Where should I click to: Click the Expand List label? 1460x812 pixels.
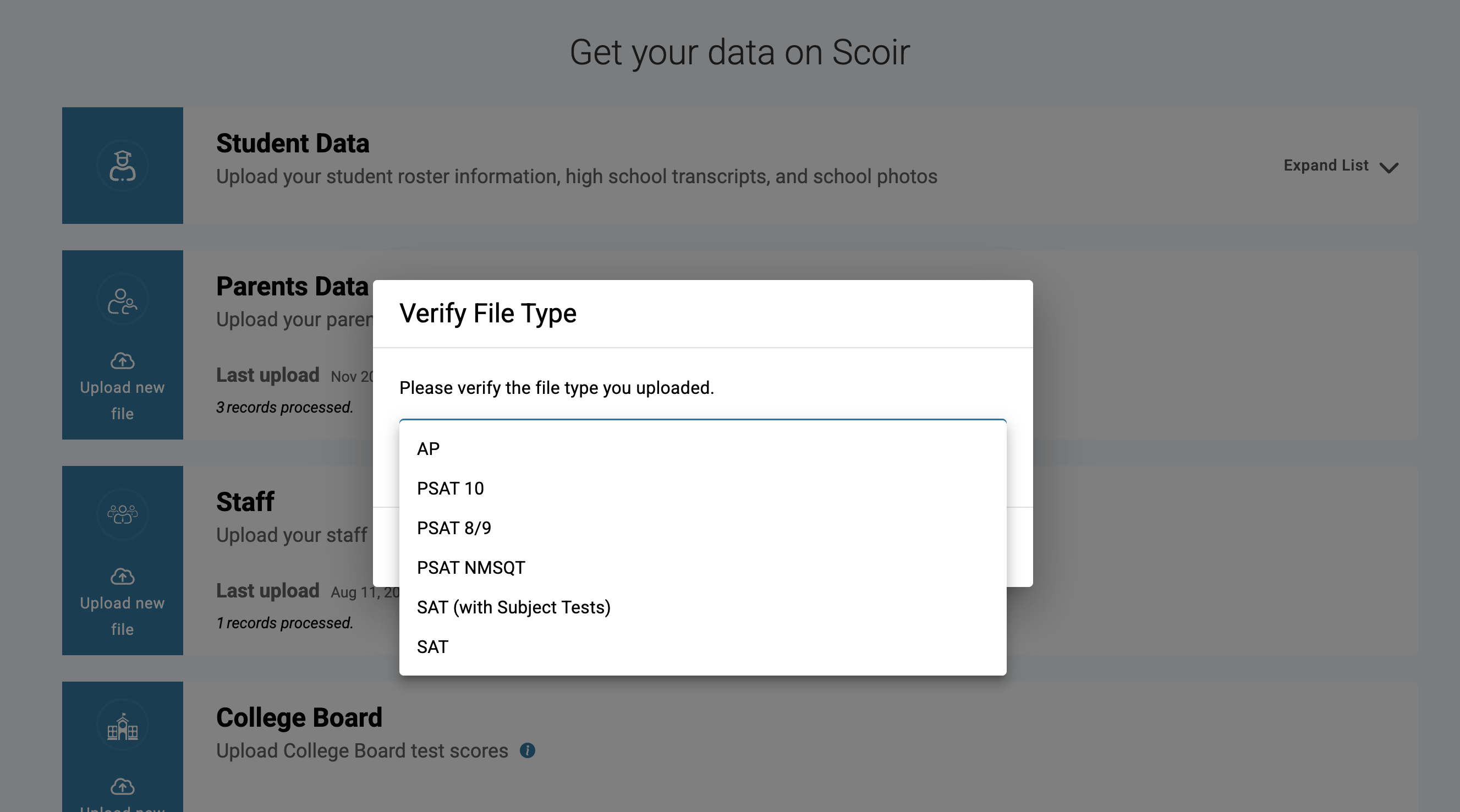(x=1326, y=166)
